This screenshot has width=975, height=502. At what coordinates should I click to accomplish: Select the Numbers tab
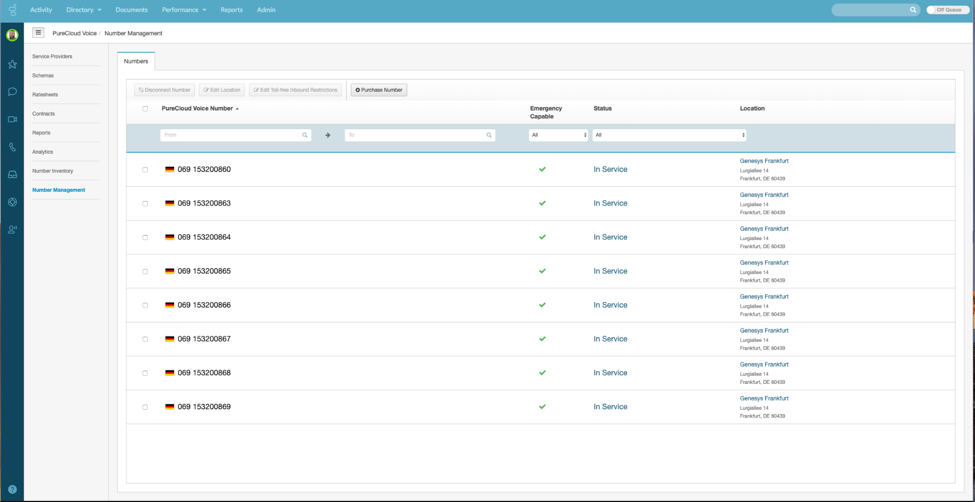click(x=136, y=62)
